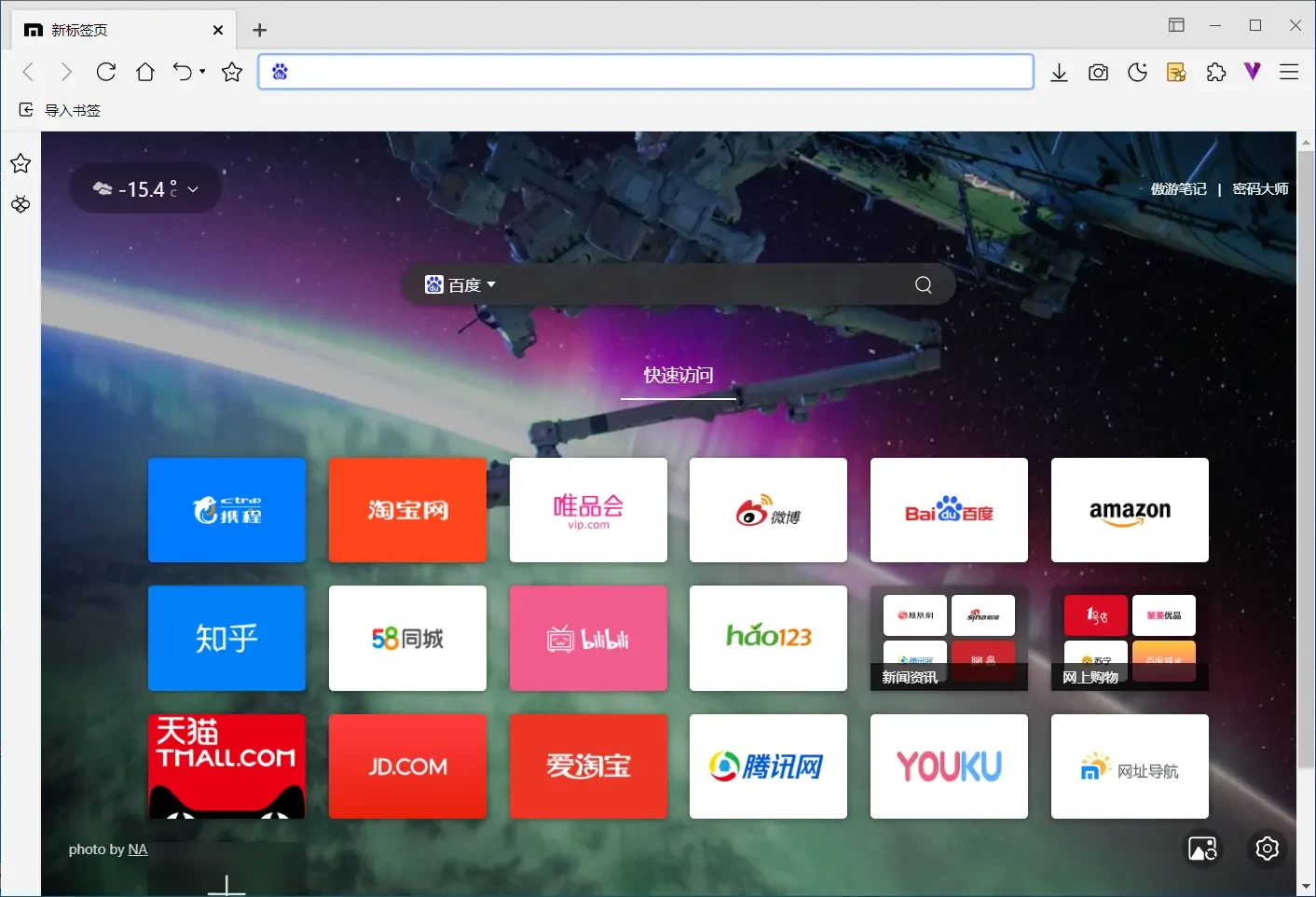Image resolution: width=1316 pixels, height=897 pixels.
Task: Open the 58同城 tile
Action: (407, 639)
